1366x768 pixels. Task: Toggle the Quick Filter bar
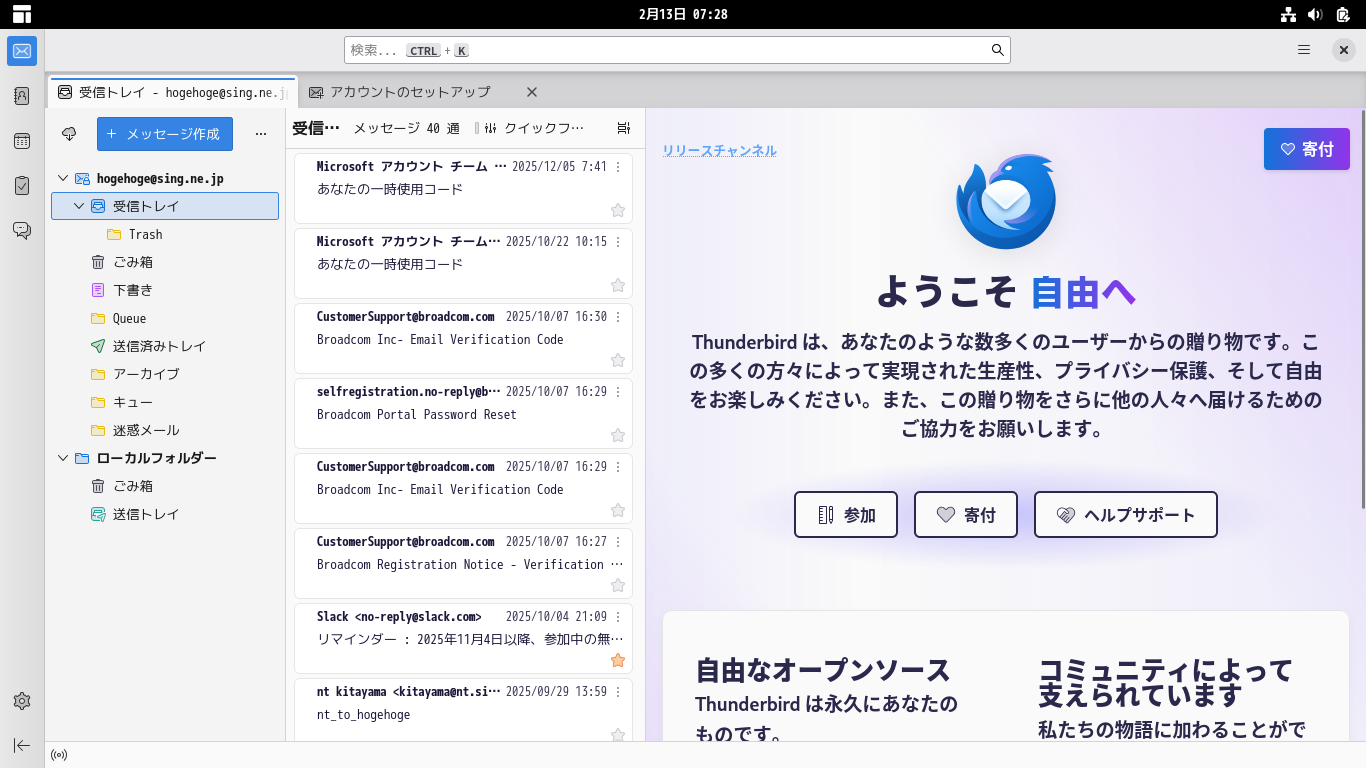[x=535, y=128]
